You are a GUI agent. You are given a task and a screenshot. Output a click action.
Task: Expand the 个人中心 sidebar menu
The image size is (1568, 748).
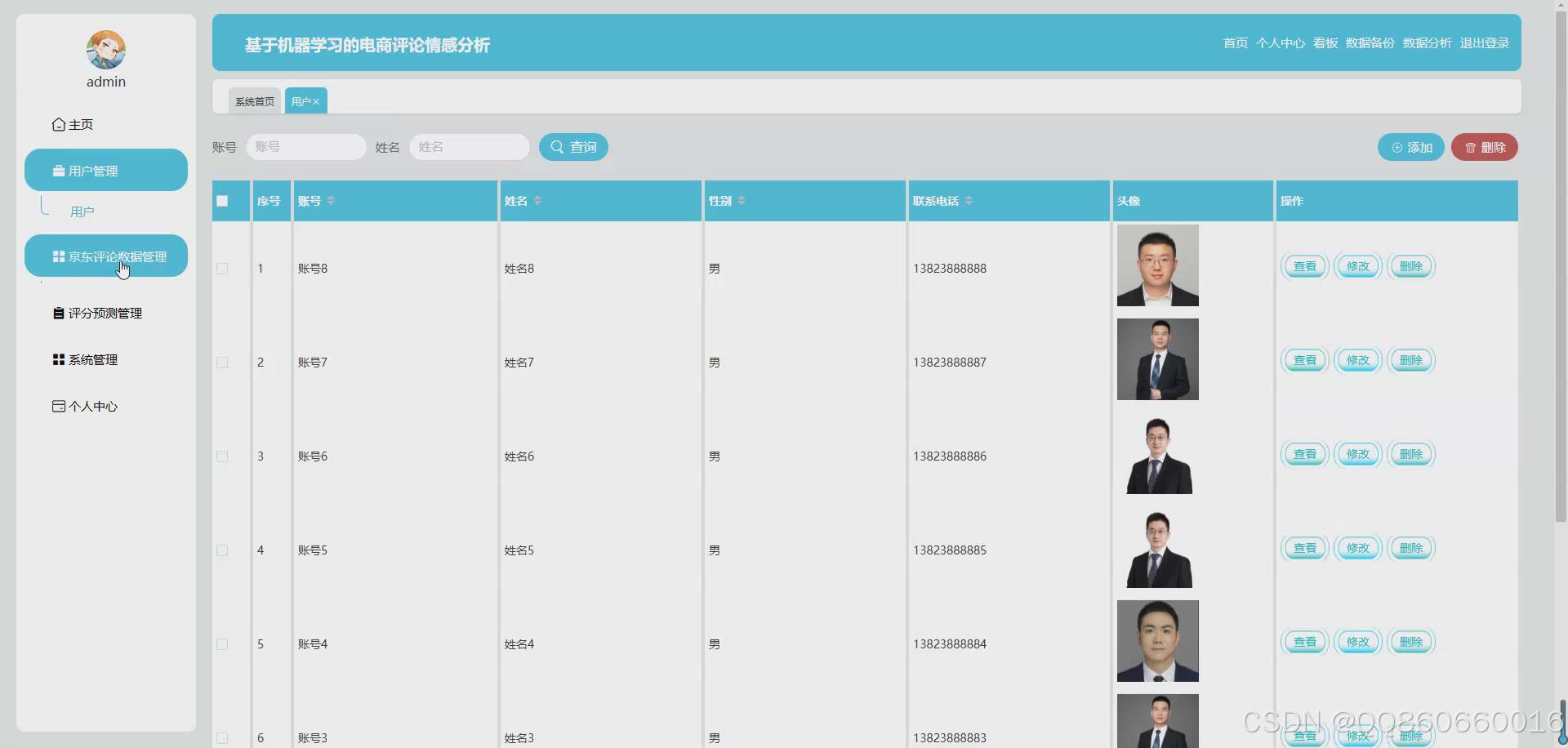[106, 407]
